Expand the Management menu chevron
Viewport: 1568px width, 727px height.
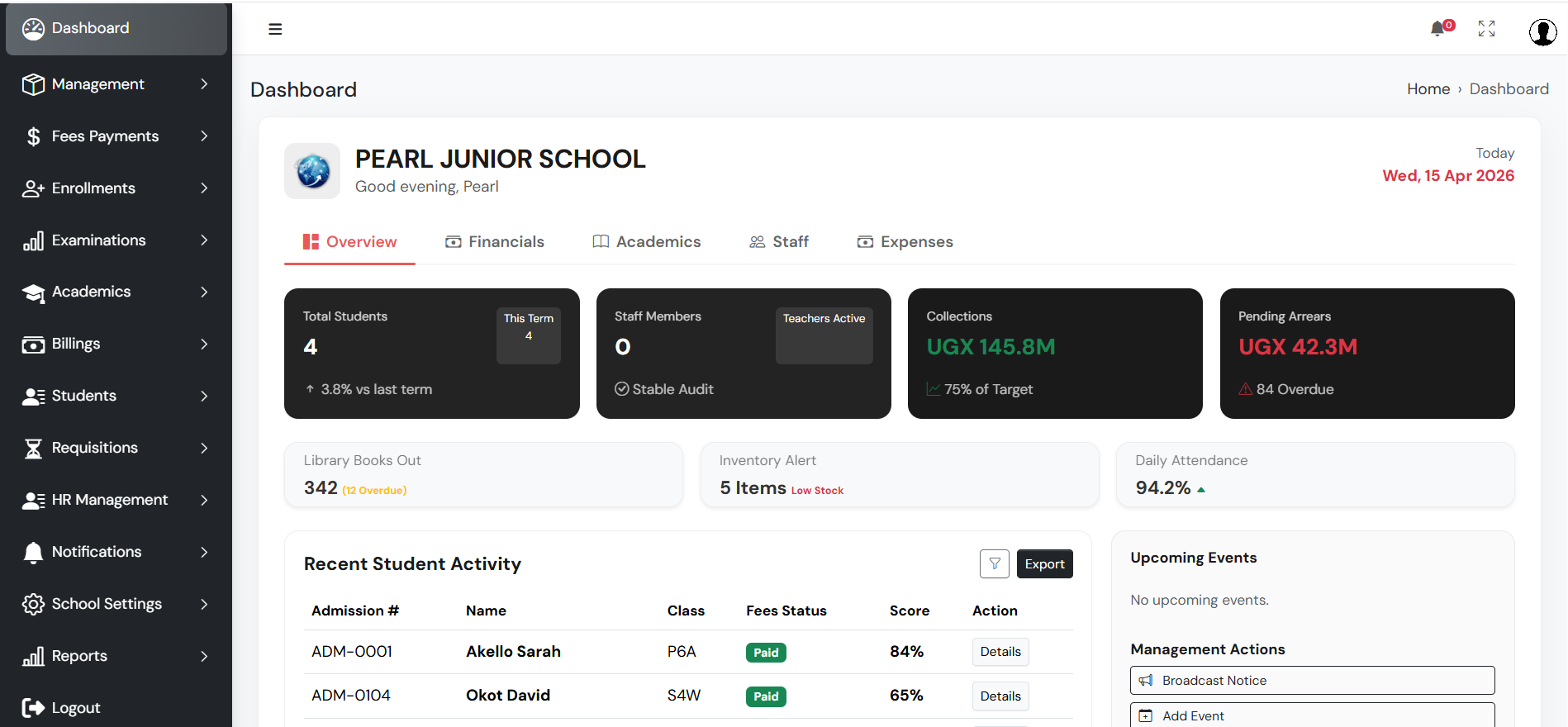tap(204, 84)
